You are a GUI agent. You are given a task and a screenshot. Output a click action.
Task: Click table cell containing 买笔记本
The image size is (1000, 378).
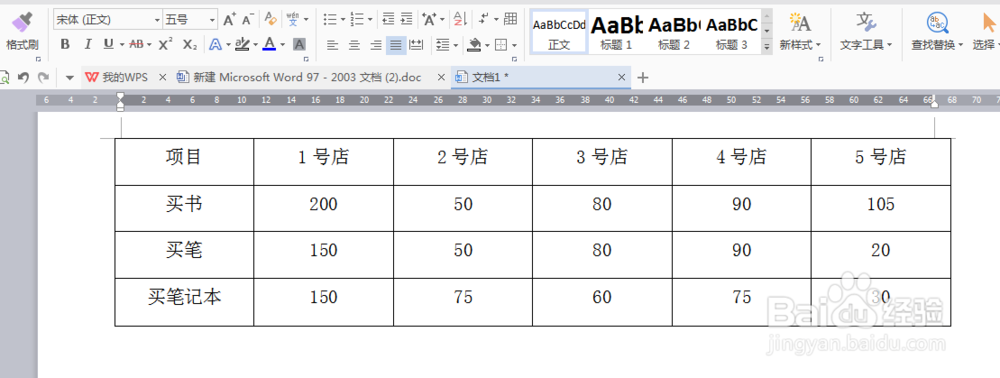184,302
